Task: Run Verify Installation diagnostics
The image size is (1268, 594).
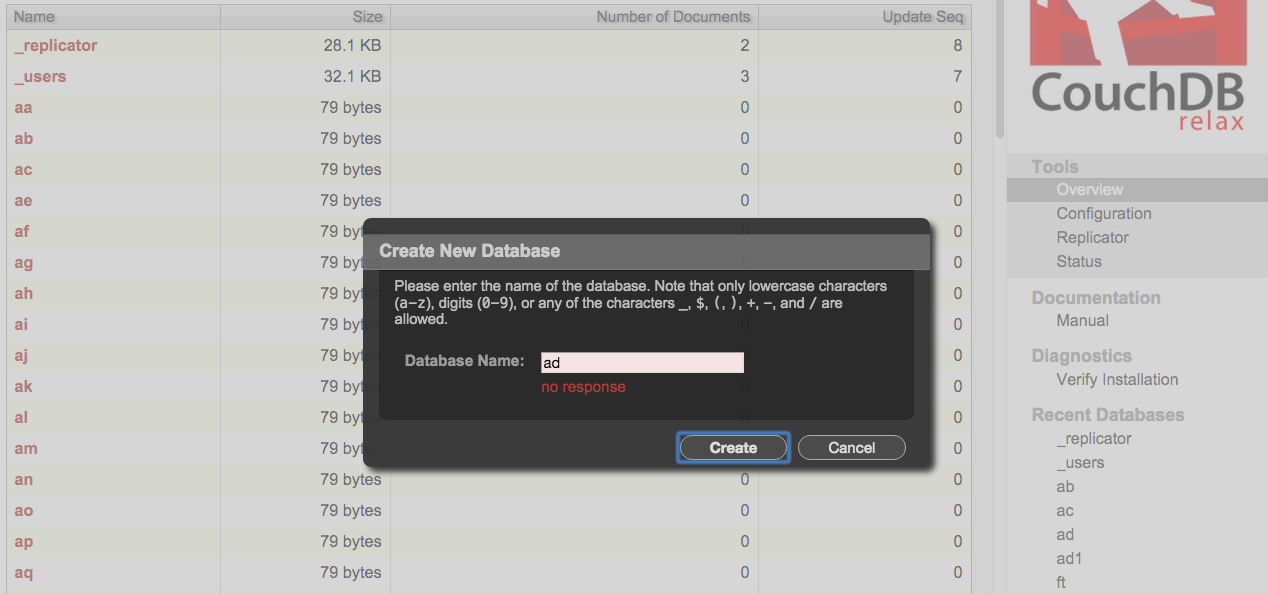Action: 1116,379
